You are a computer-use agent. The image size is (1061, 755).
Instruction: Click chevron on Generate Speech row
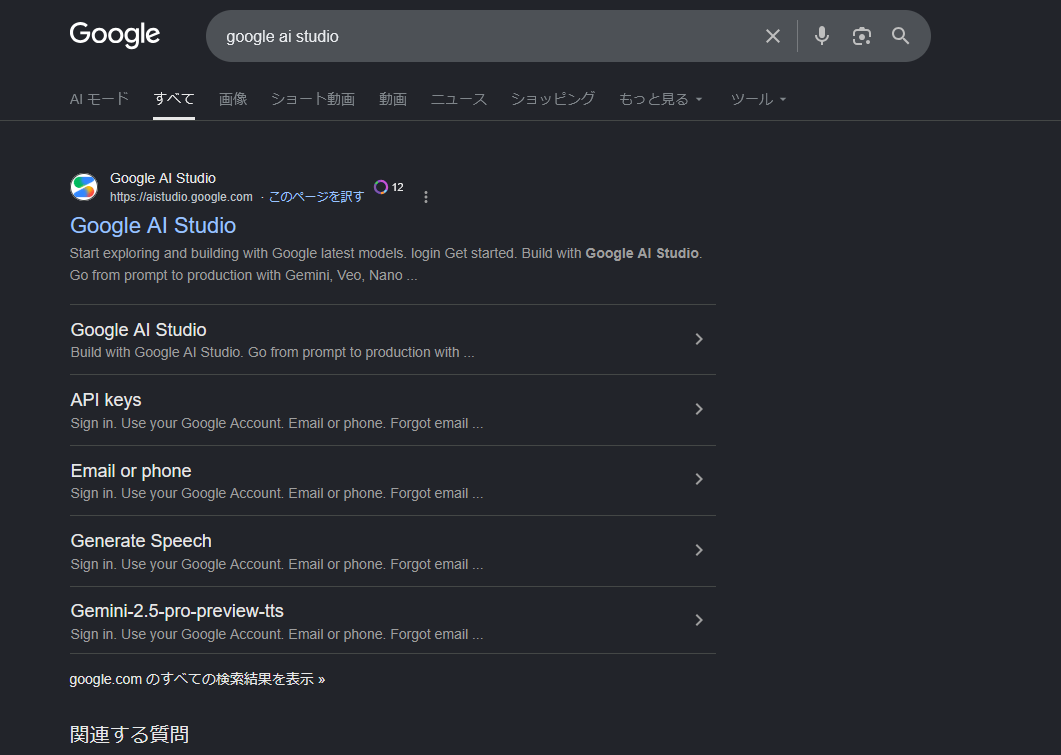[699, 550]
